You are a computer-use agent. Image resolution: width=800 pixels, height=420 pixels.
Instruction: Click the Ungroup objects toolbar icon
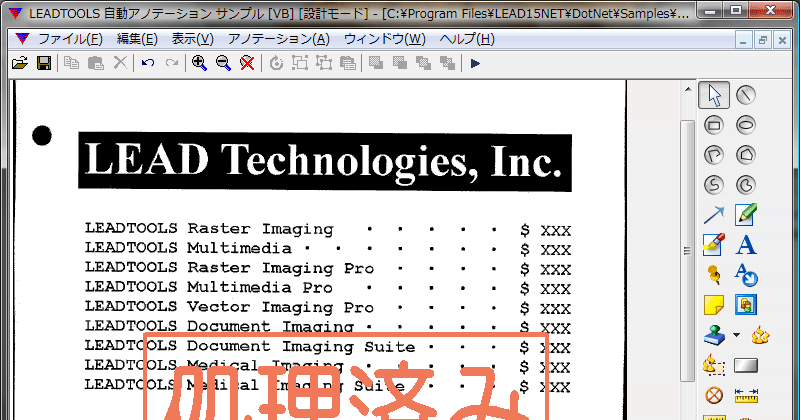tap(324, 63)
